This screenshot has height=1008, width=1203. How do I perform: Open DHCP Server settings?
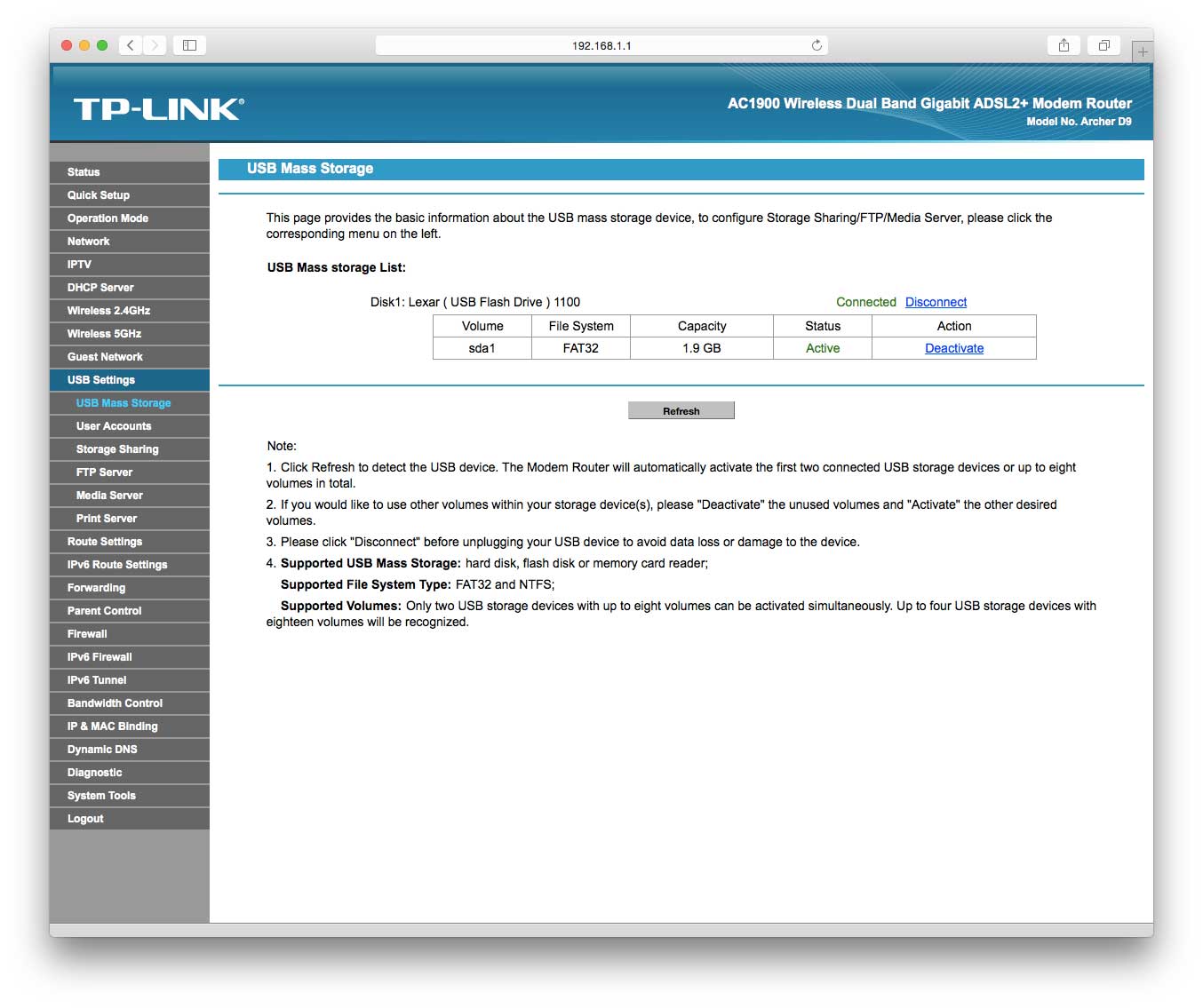tap(130, 288)
